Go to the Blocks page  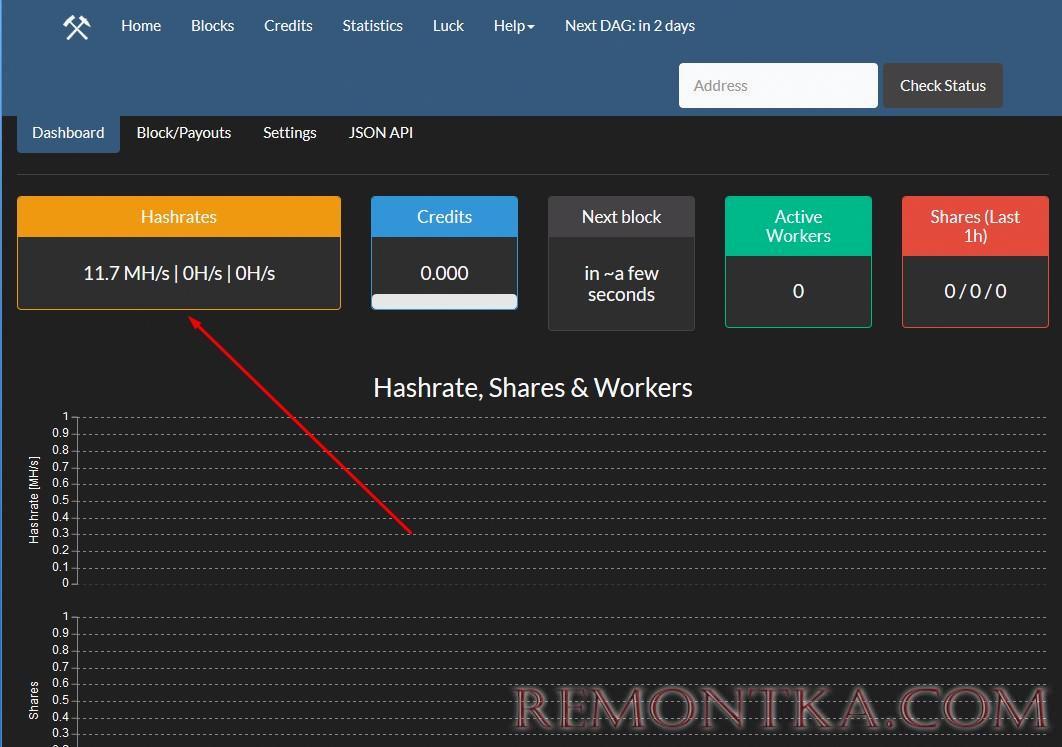coord(212,26)
